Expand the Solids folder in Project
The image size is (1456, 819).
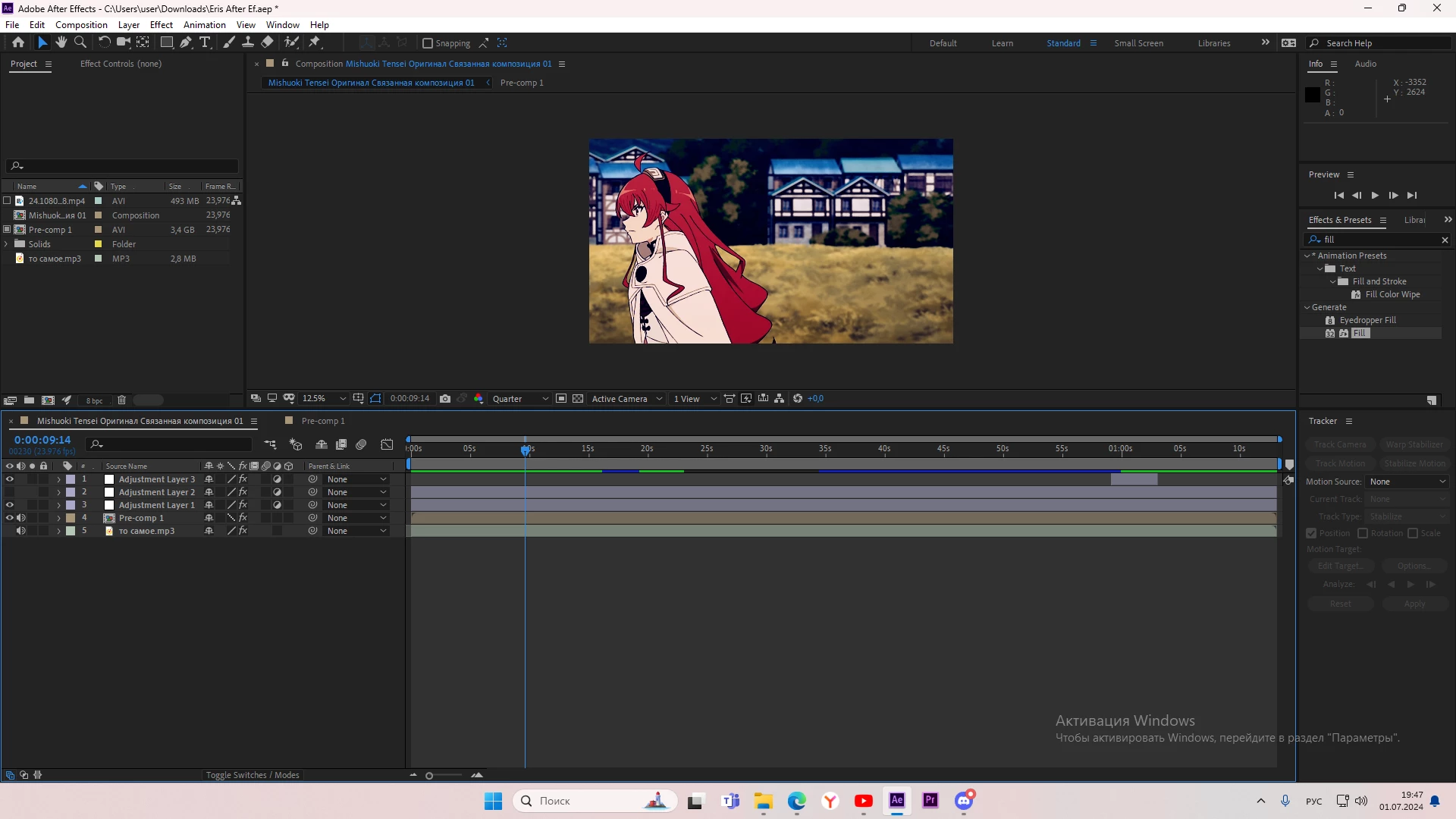tap(7, 244)
